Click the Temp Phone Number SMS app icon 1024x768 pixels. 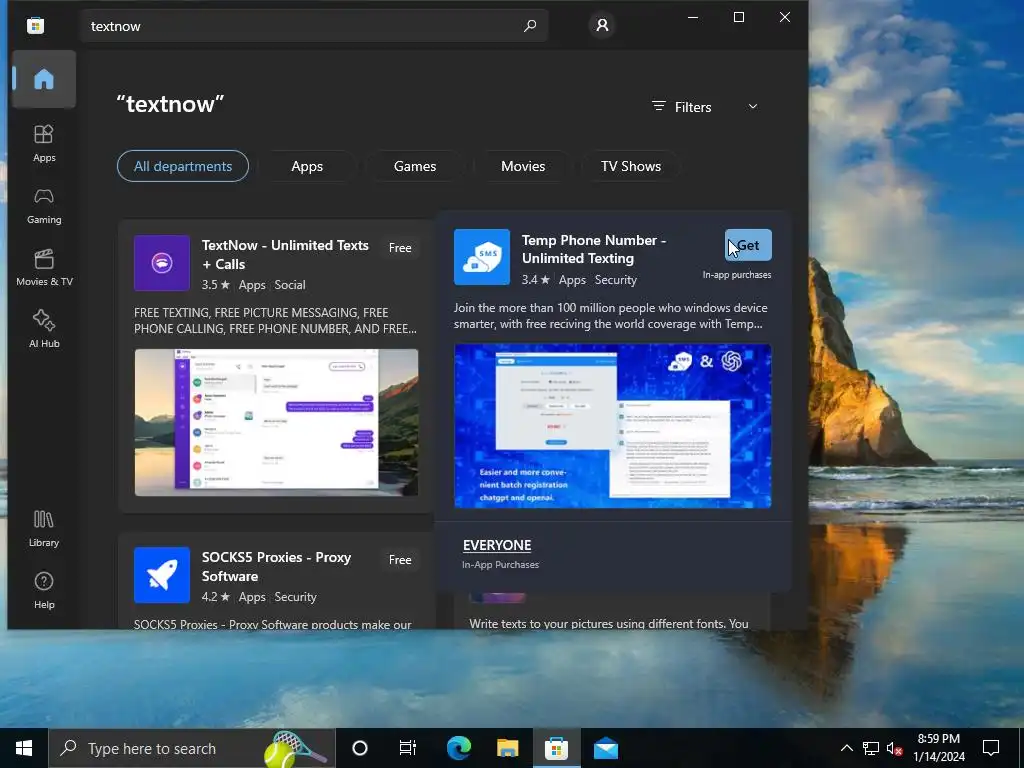point(482,257)
